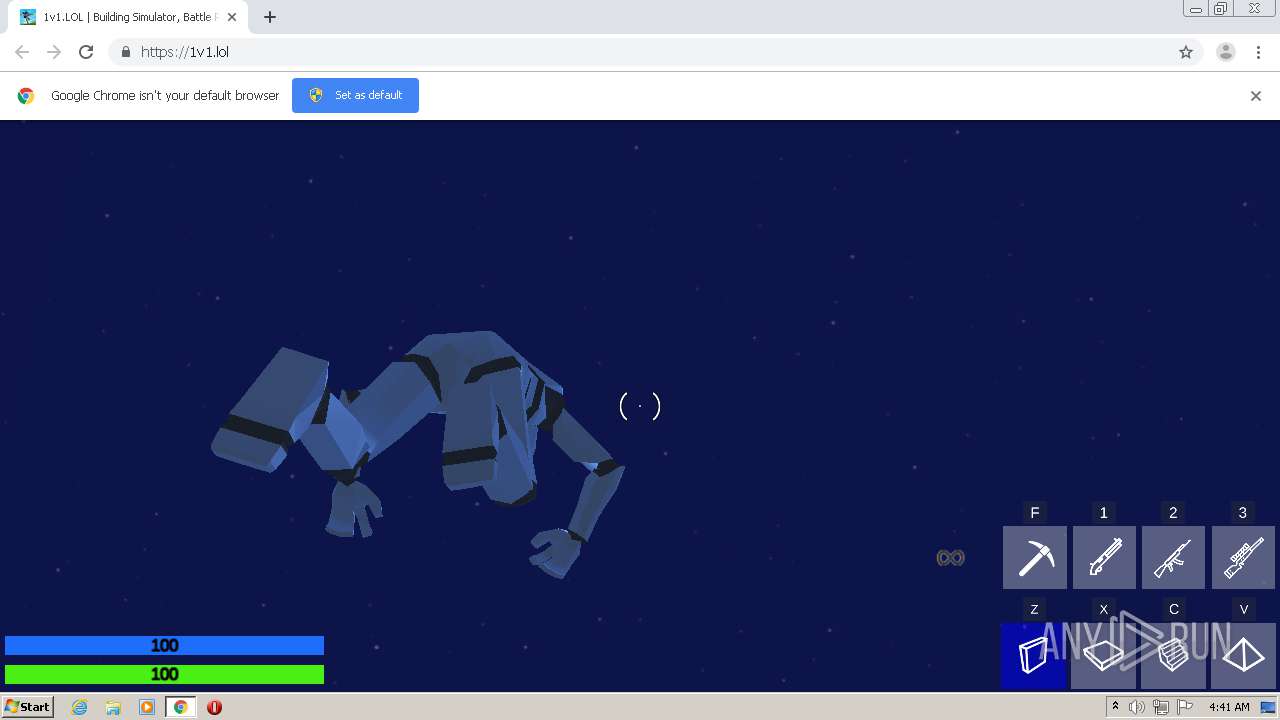1280x720 pixels.
Task: Open the Chrome three-dot menu
Action: 1258,52
